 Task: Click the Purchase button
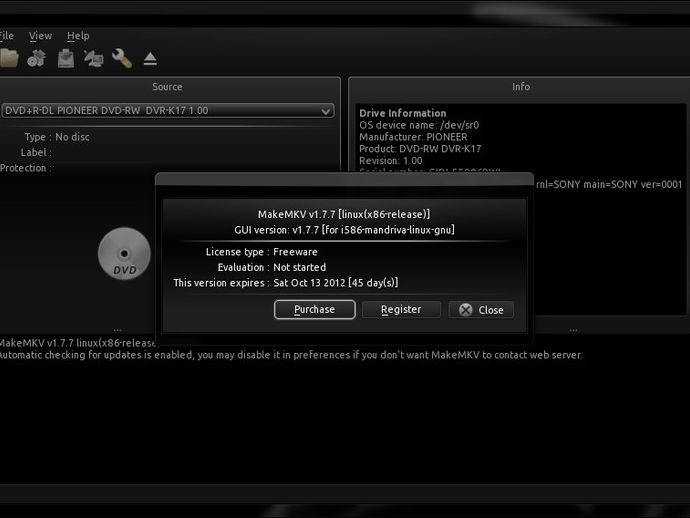click(314, 309)
